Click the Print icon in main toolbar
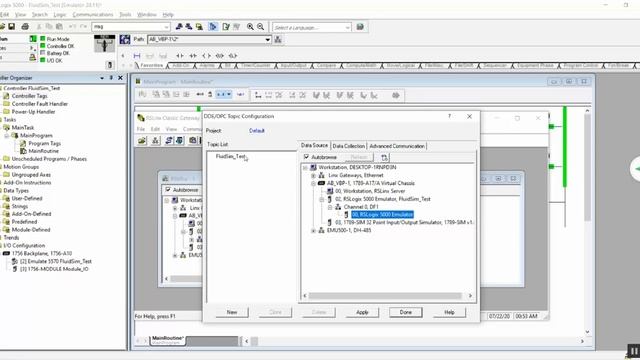The width and height of the screenshot is (640, 360). [25, 27]
